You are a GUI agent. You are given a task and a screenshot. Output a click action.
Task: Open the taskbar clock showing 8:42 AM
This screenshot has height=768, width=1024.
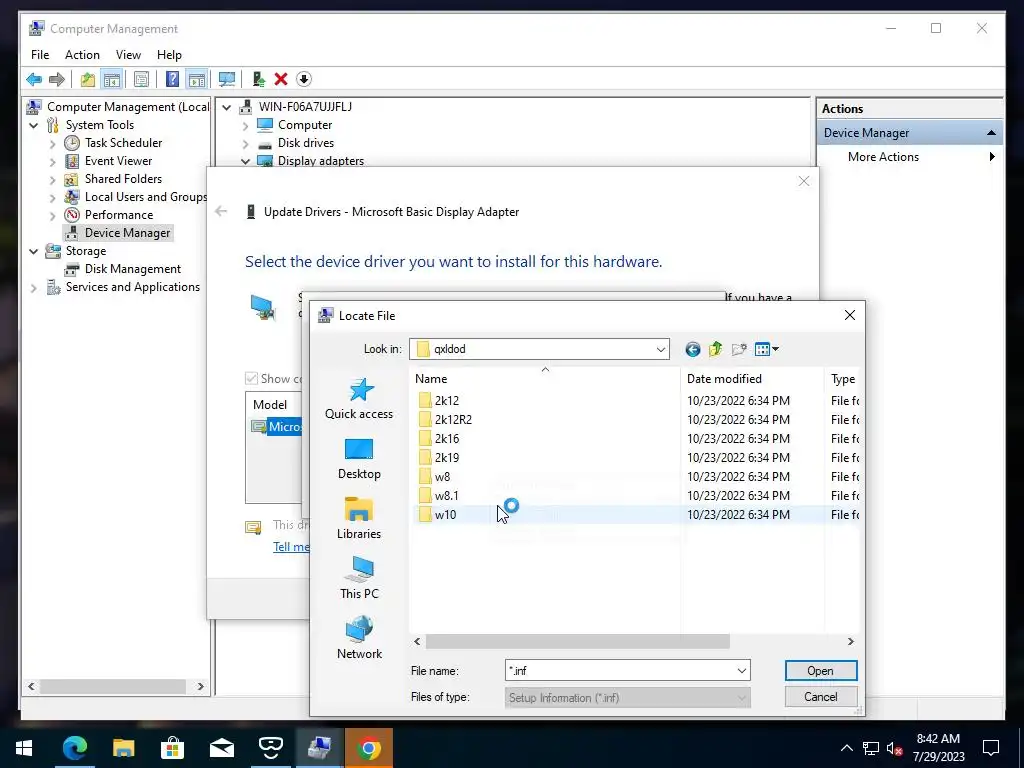(x=938, y=748)
